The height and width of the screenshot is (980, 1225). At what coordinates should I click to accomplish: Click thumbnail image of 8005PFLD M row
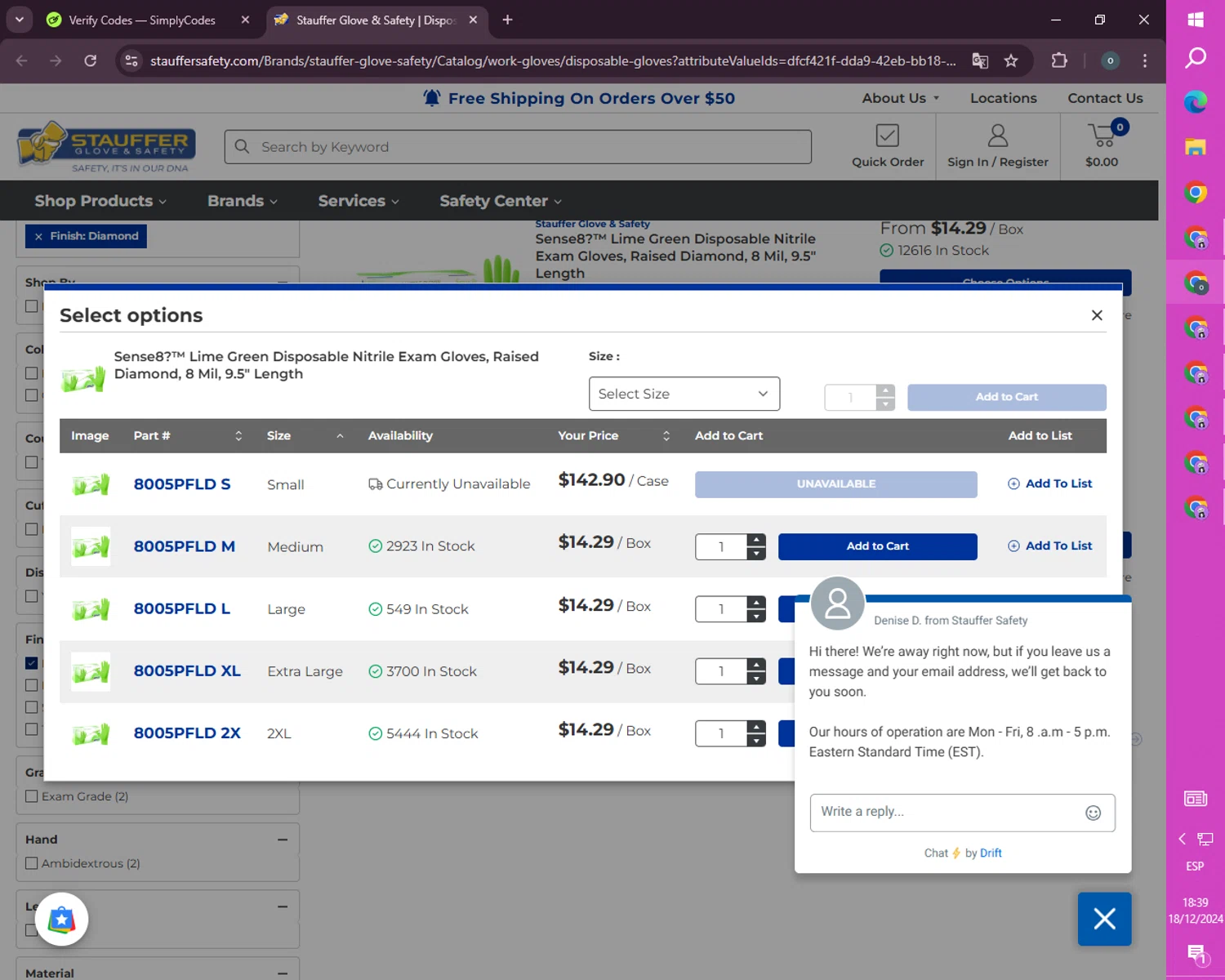pyautogui.click(x=91, y=546)
